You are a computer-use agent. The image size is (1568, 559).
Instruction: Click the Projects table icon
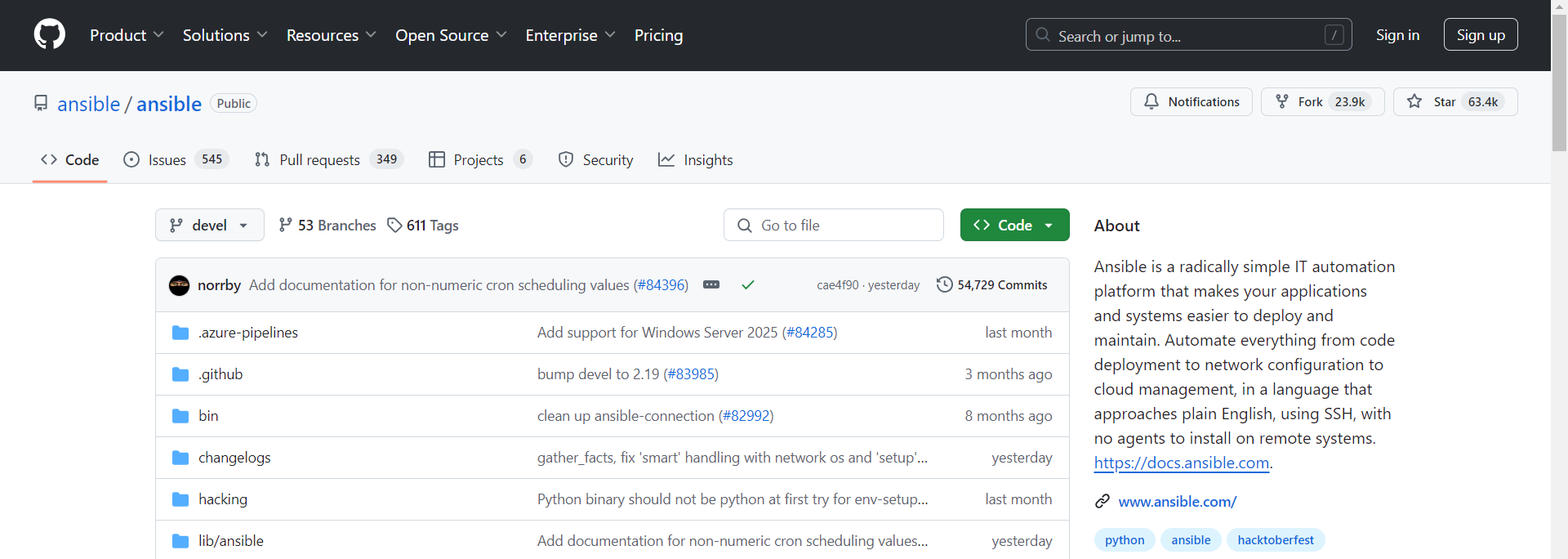click(437, 159)
